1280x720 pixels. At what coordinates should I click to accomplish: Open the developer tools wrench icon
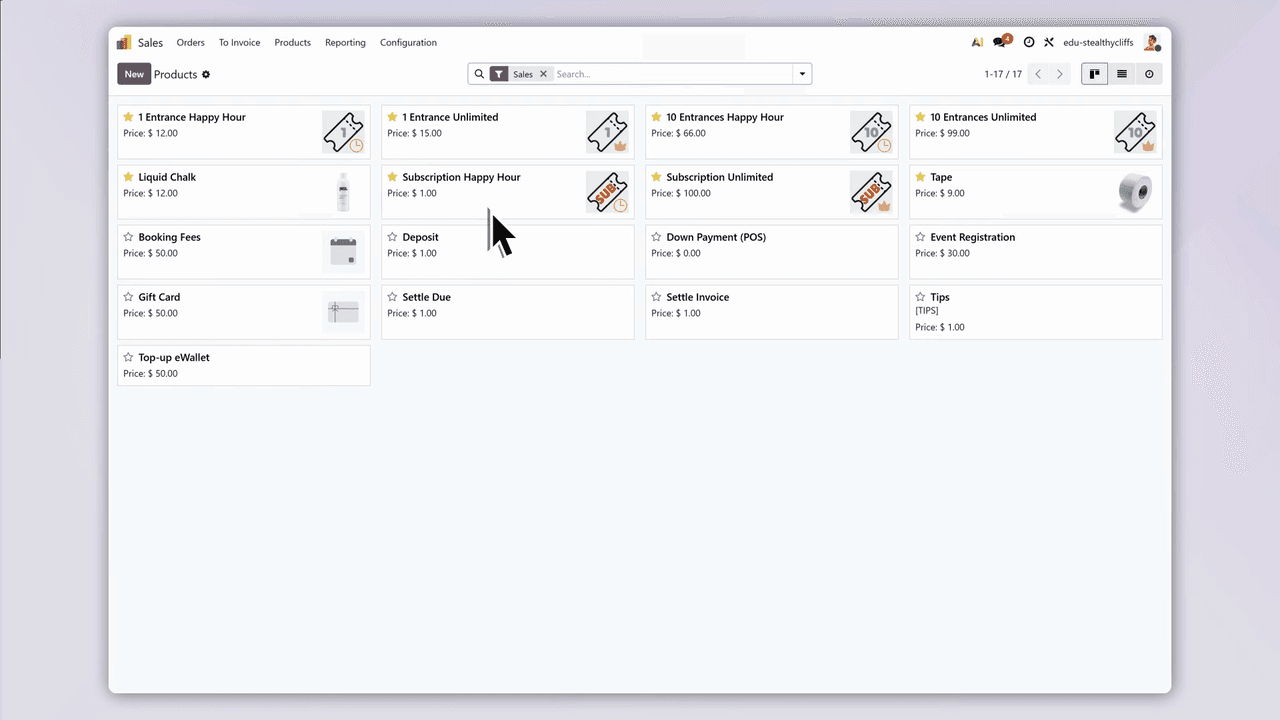tap(1049, 43)
